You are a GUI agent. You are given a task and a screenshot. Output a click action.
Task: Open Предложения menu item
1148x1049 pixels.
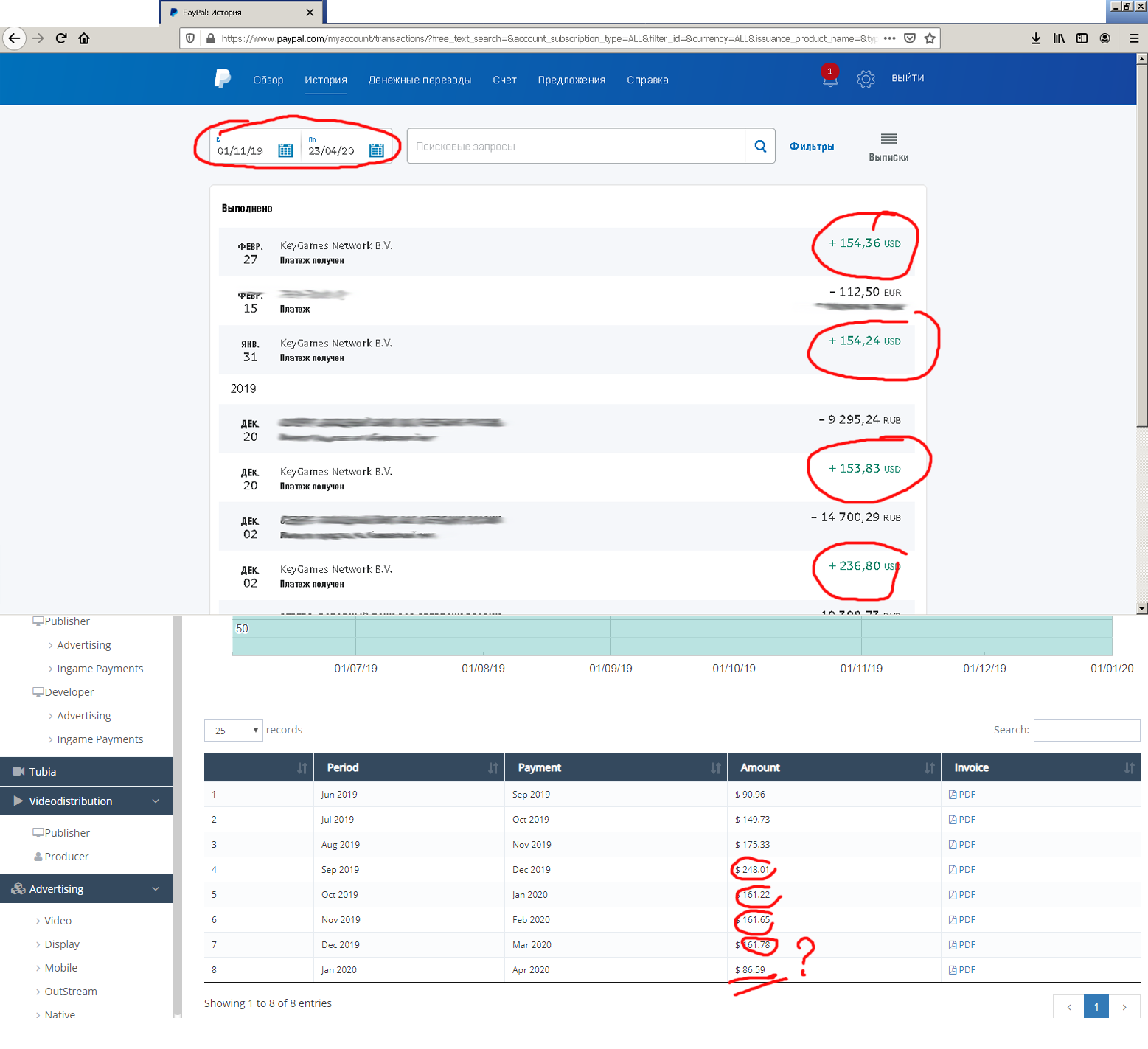(x=571, y=80)
